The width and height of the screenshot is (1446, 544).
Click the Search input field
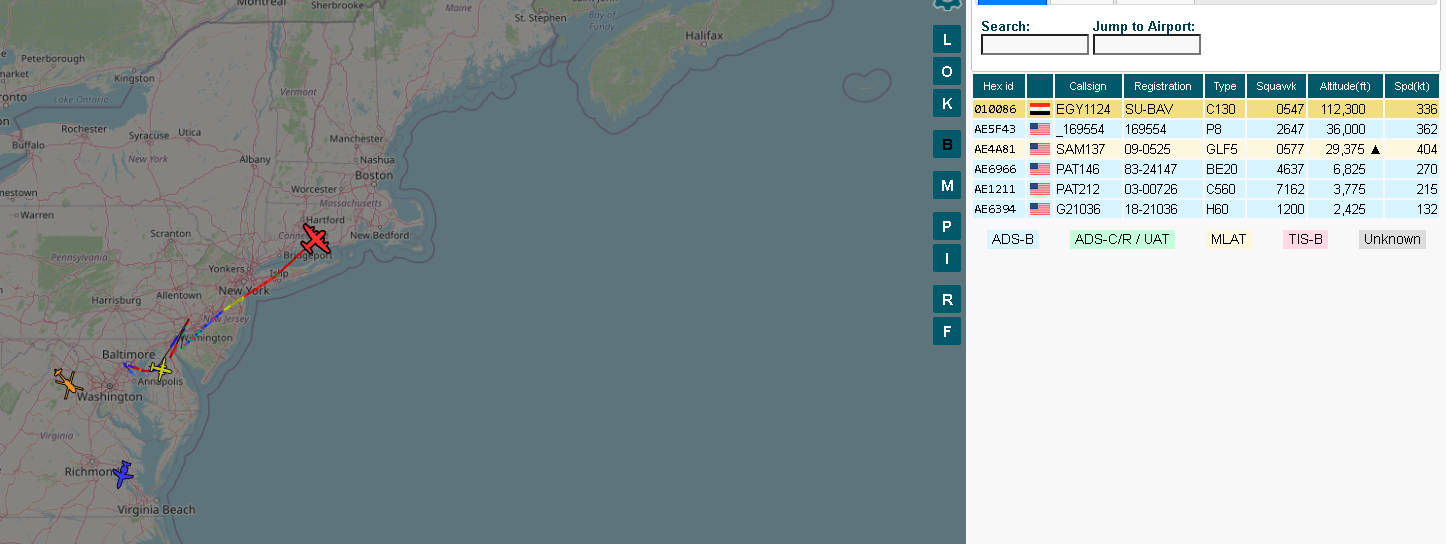1035,45
